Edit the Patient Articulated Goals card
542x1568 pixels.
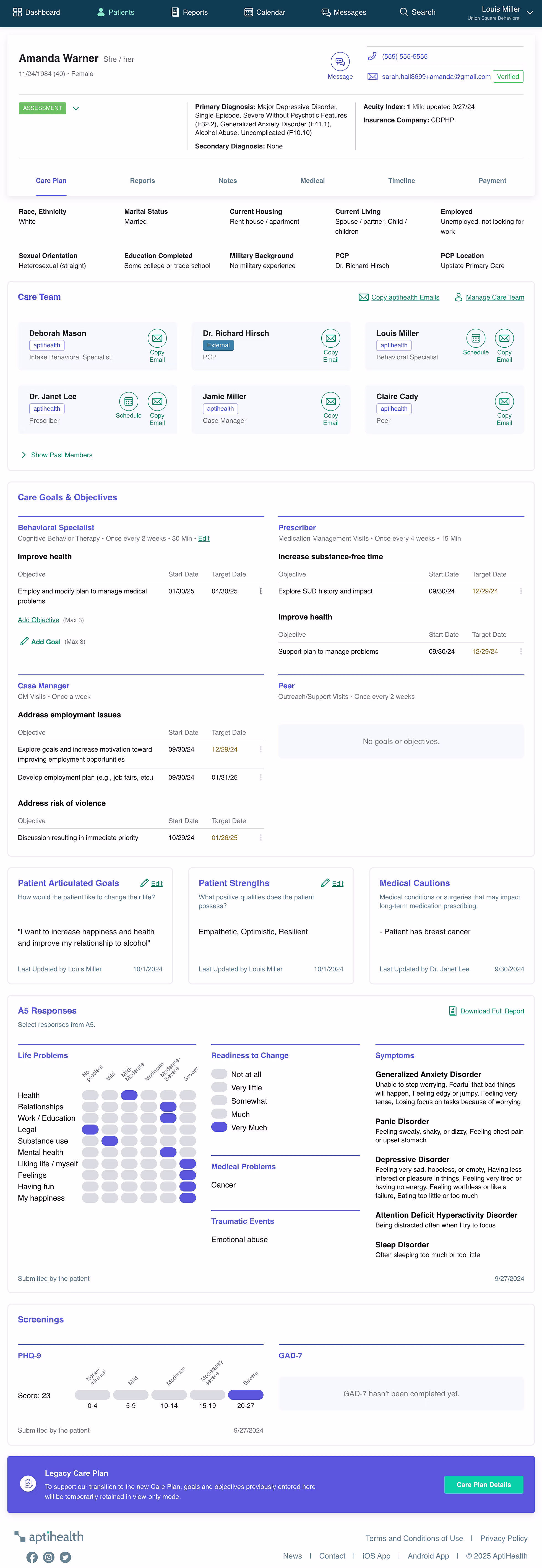tap(152, 883)
